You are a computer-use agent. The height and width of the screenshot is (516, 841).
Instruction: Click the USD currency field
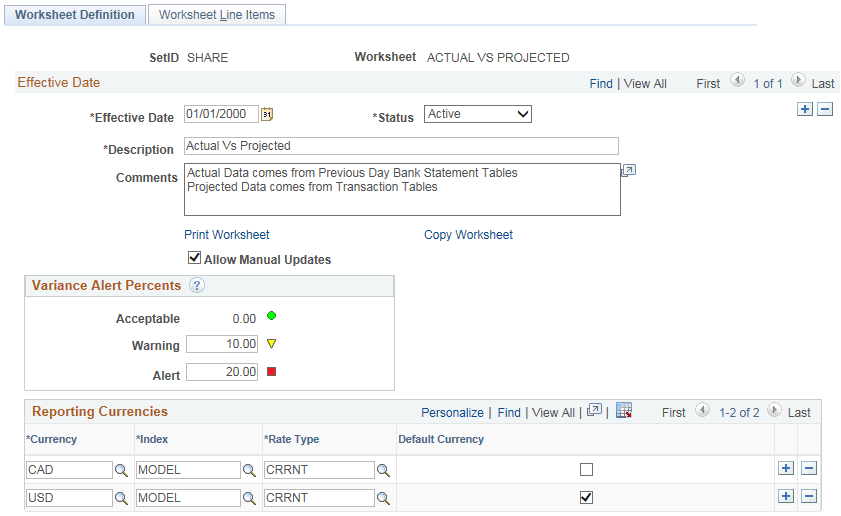[70, 498]
